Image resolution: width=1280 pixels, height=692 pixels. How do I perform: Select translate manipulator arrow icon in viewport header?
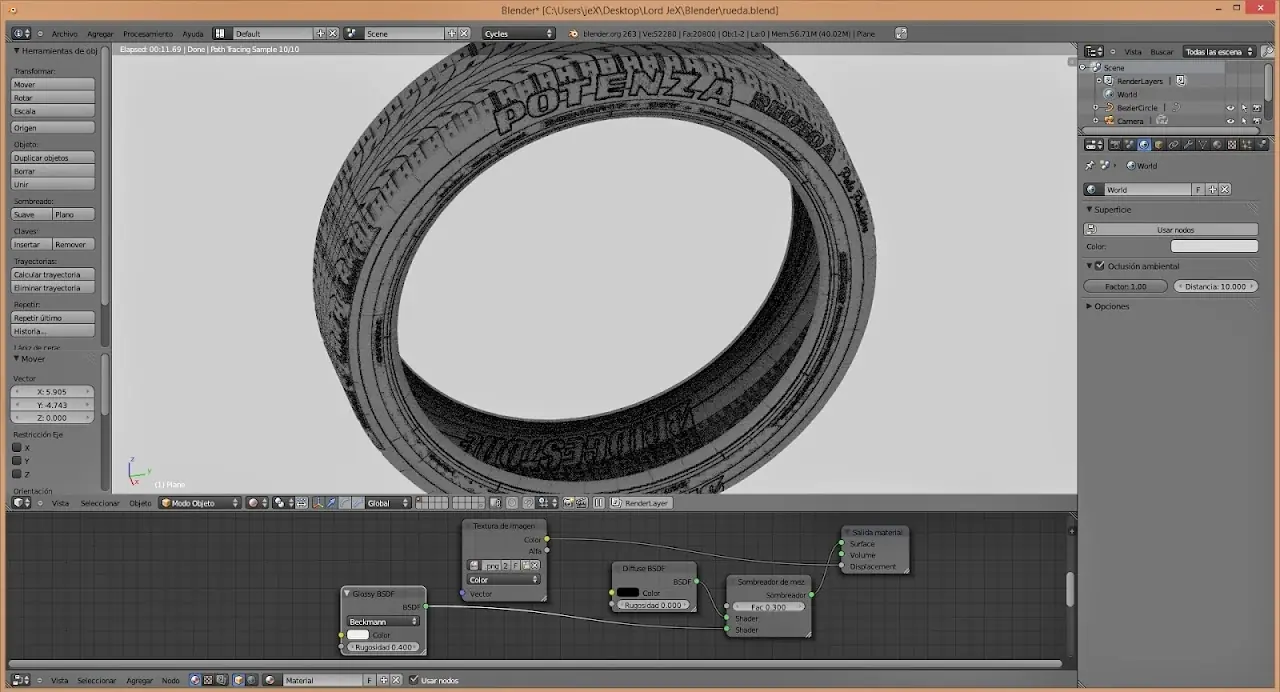331,503
